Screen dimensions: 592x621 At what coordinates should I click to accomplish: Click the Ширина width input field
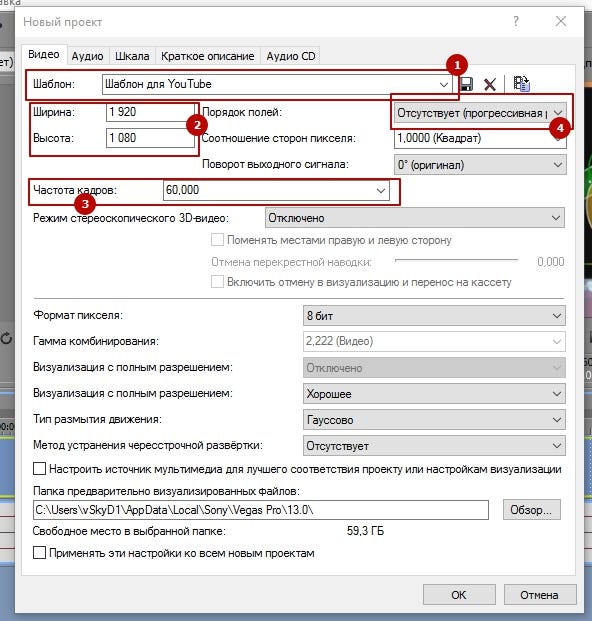click(x=150, y=112)
